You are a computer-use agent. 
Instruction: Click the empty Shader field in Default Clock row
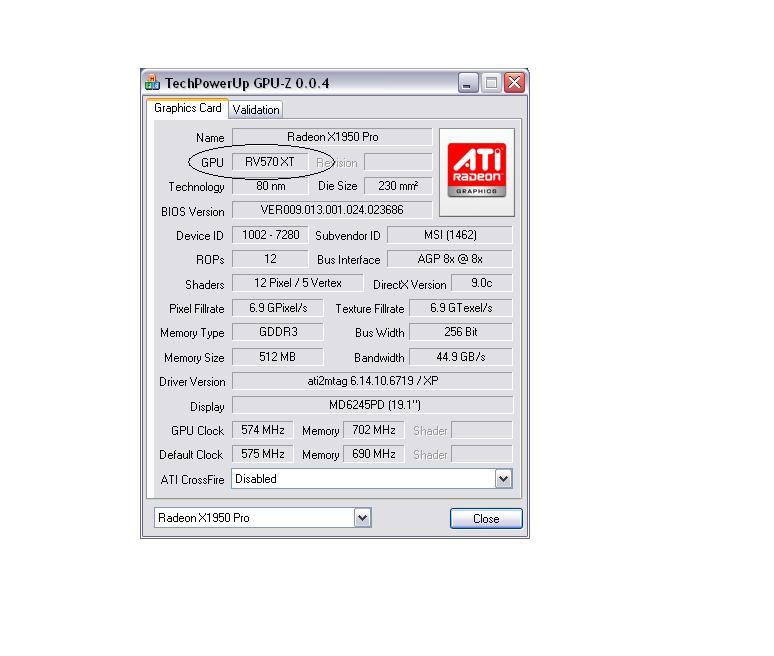482,454
